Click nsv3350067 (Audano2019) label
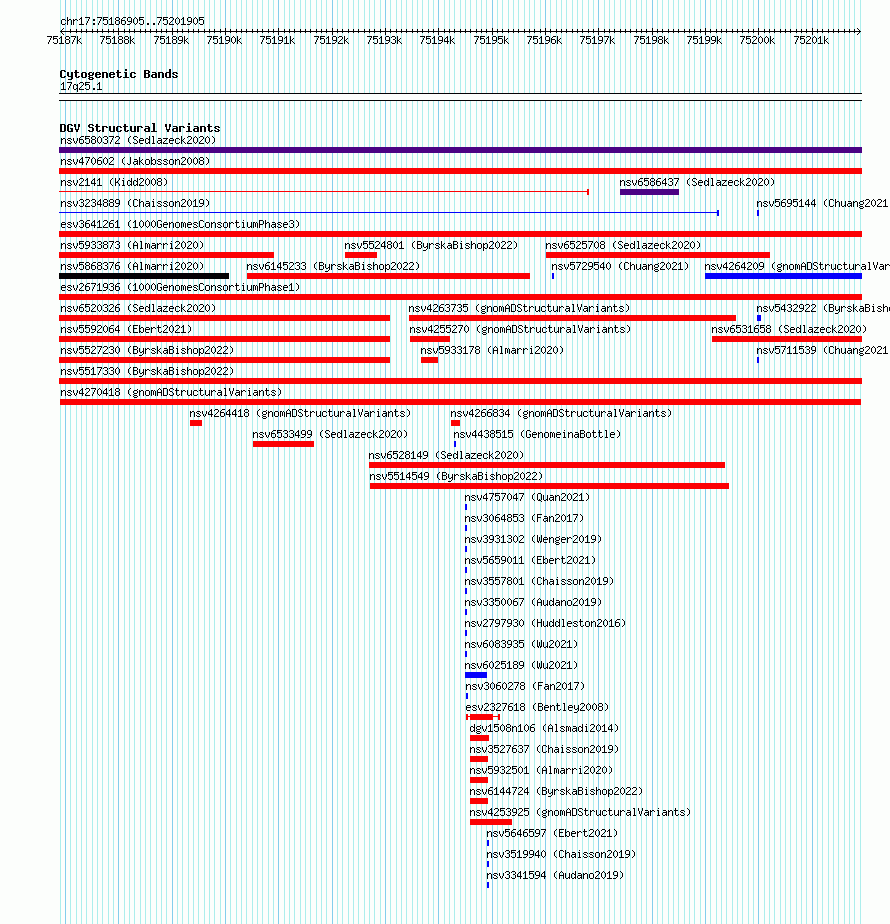The width and height of the screenshot is (890, 924). 533,603
